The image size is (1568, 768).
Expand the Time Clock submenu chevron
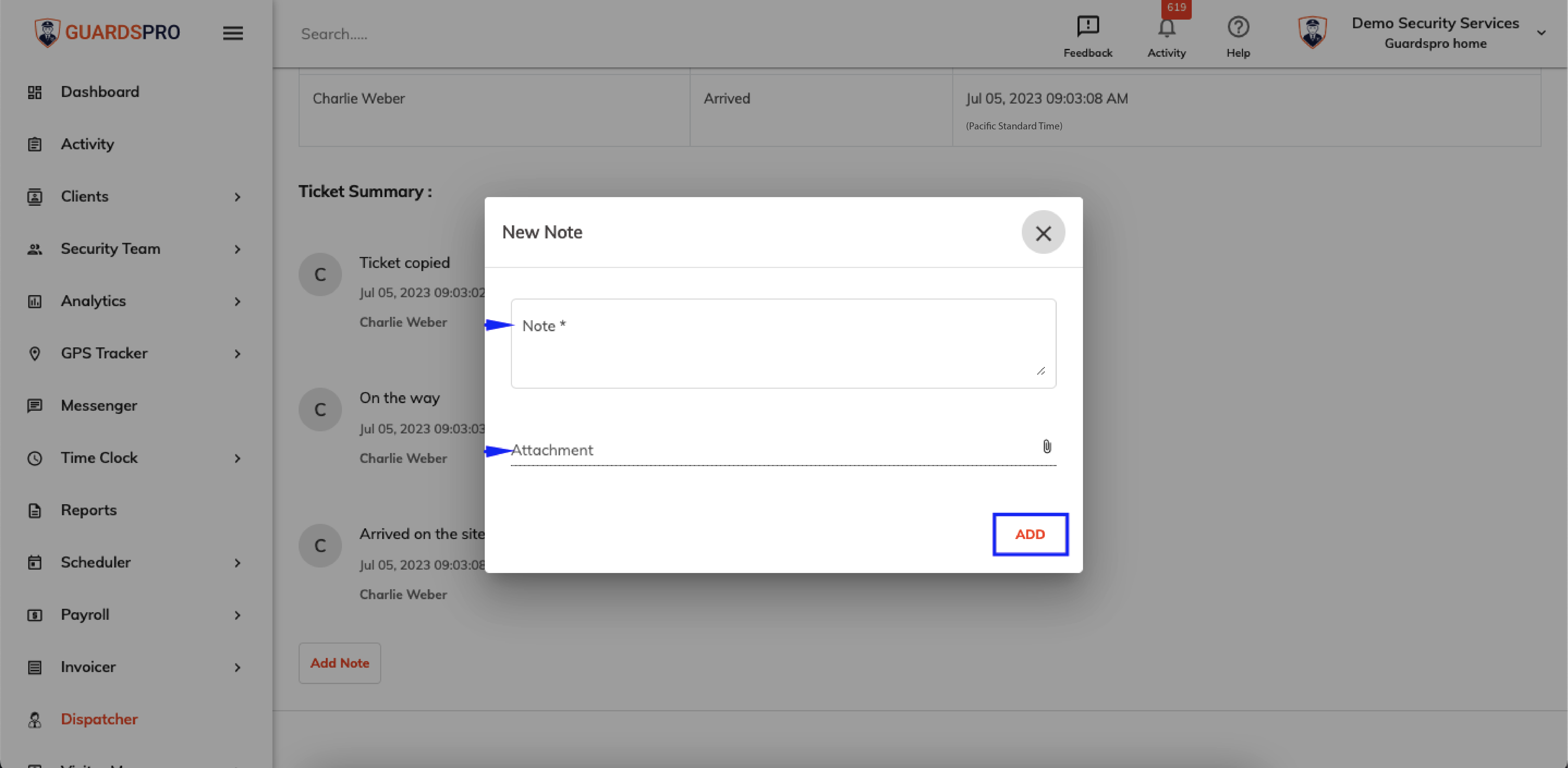[x=237, y=459]
